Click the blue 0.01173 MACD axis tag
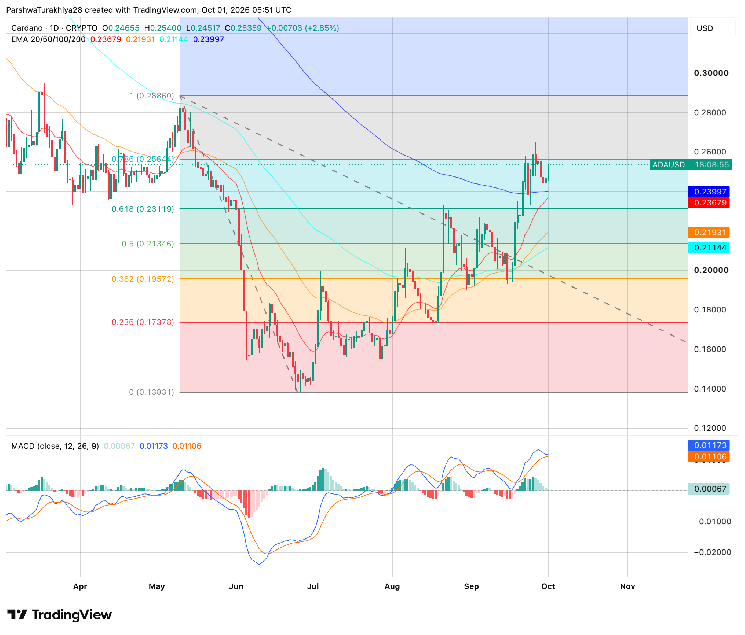 [x=709, y=445]
